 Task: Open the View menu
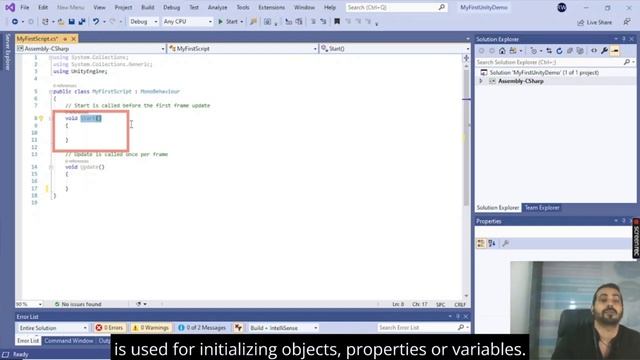pos(99,7)
